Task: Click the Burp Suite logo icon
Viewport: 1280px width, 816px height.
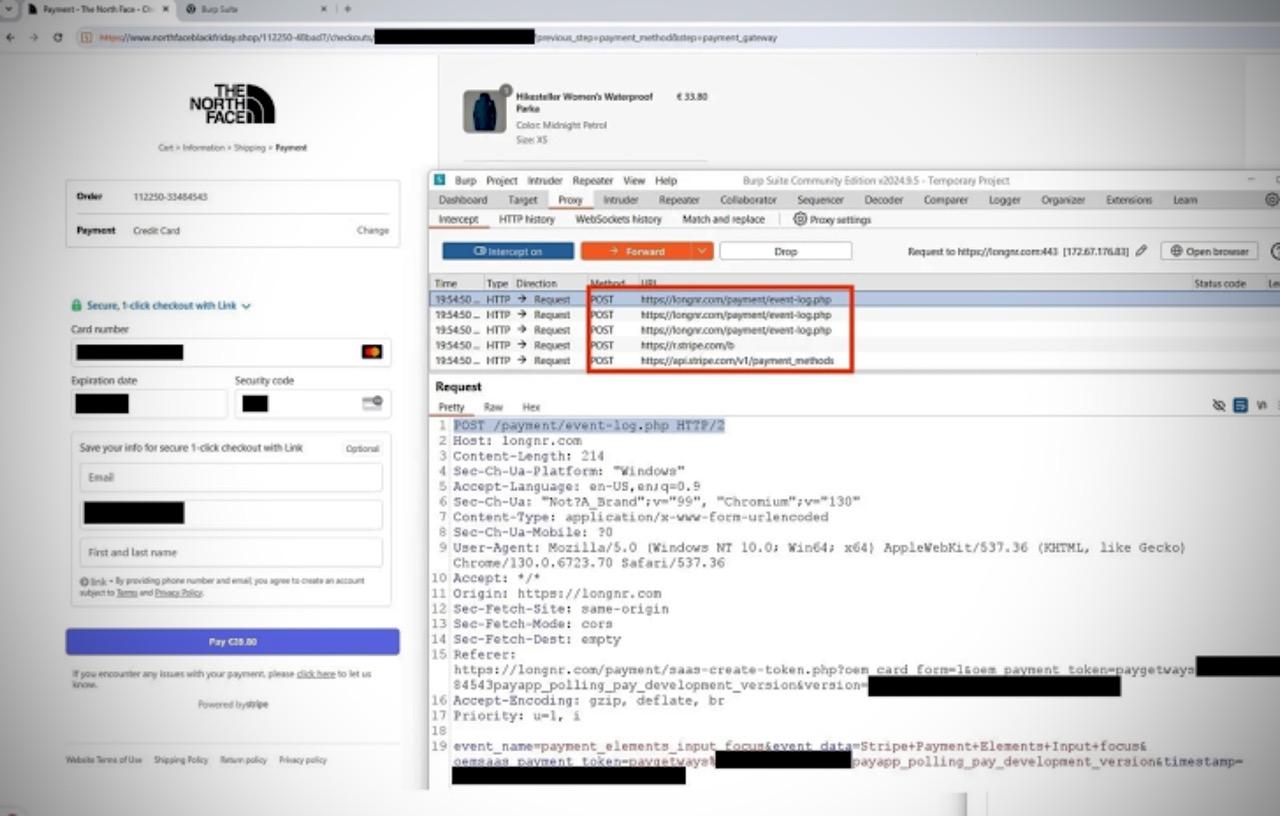Action: point(439,180)
